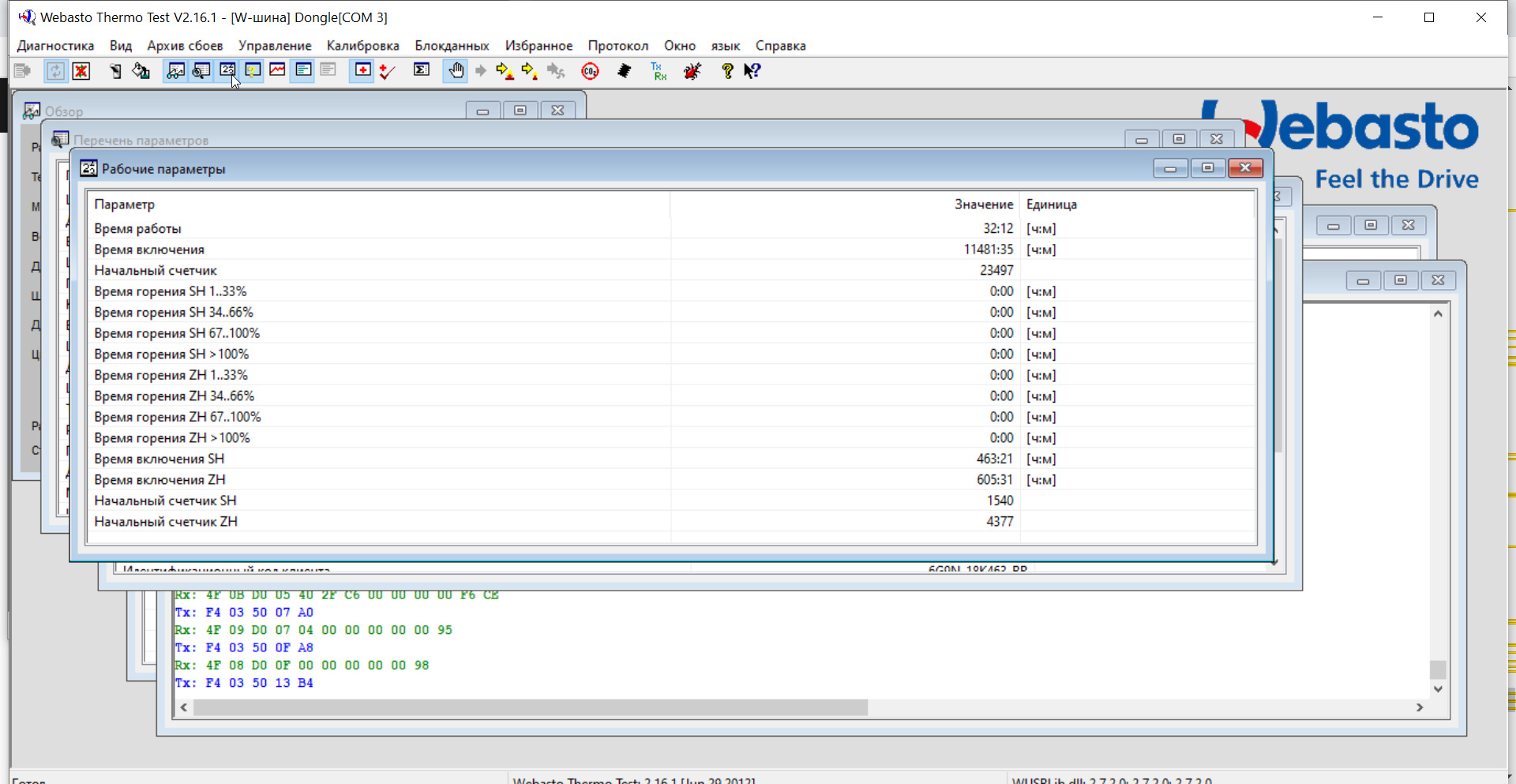Open the Блокданных menu
The height and width of the screenshot is (784, 1516).
click(452, 46)
